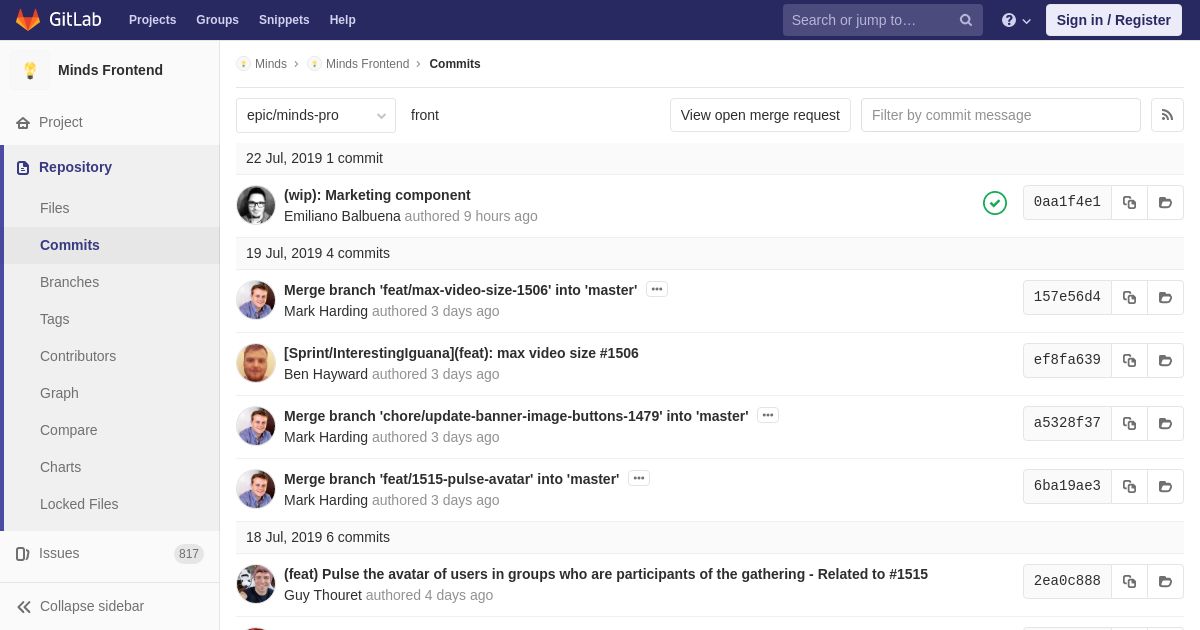1200x630 pixels.
Task: Open Tags in the sidebar
Action: click(x=55, y=319)
